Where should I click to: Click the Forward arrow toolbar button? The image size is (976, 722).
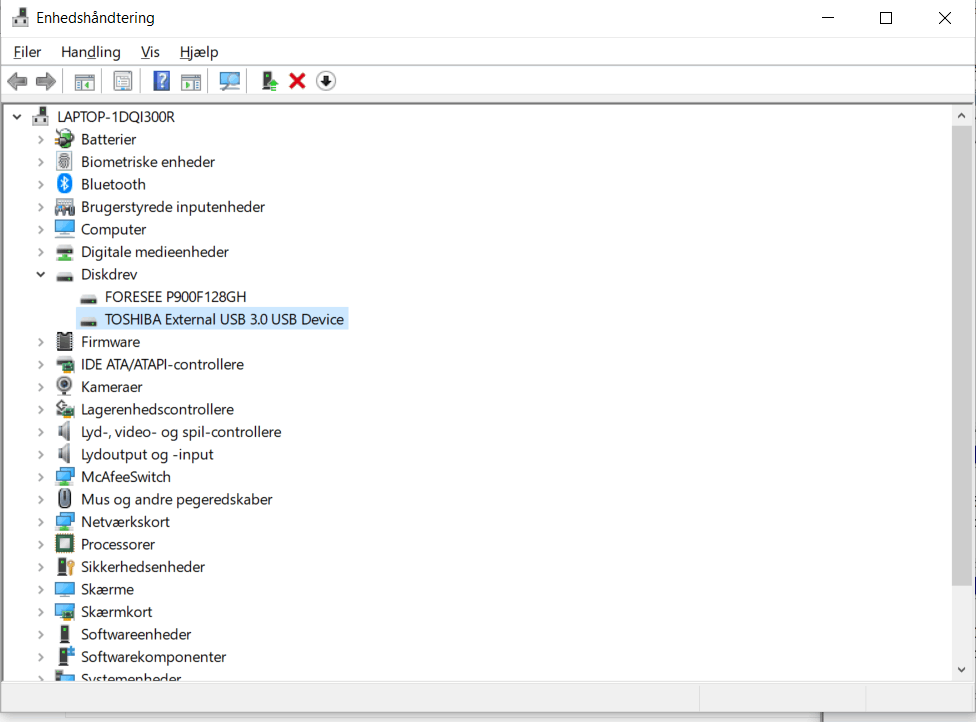[x=45, y=81]
